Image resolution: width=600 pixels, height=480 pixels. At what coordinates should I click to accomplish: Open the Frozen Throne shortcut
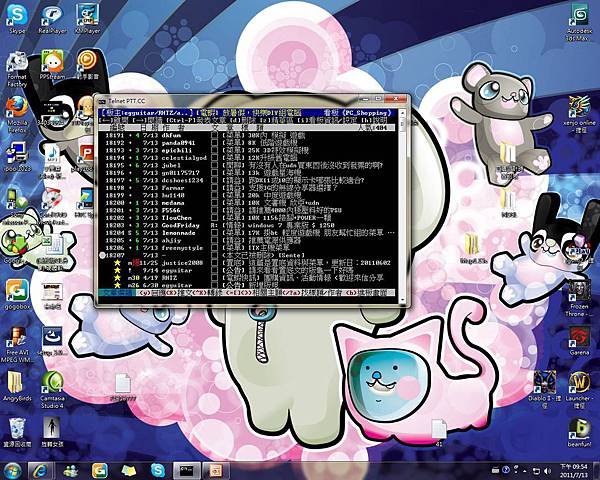[579, 299]
